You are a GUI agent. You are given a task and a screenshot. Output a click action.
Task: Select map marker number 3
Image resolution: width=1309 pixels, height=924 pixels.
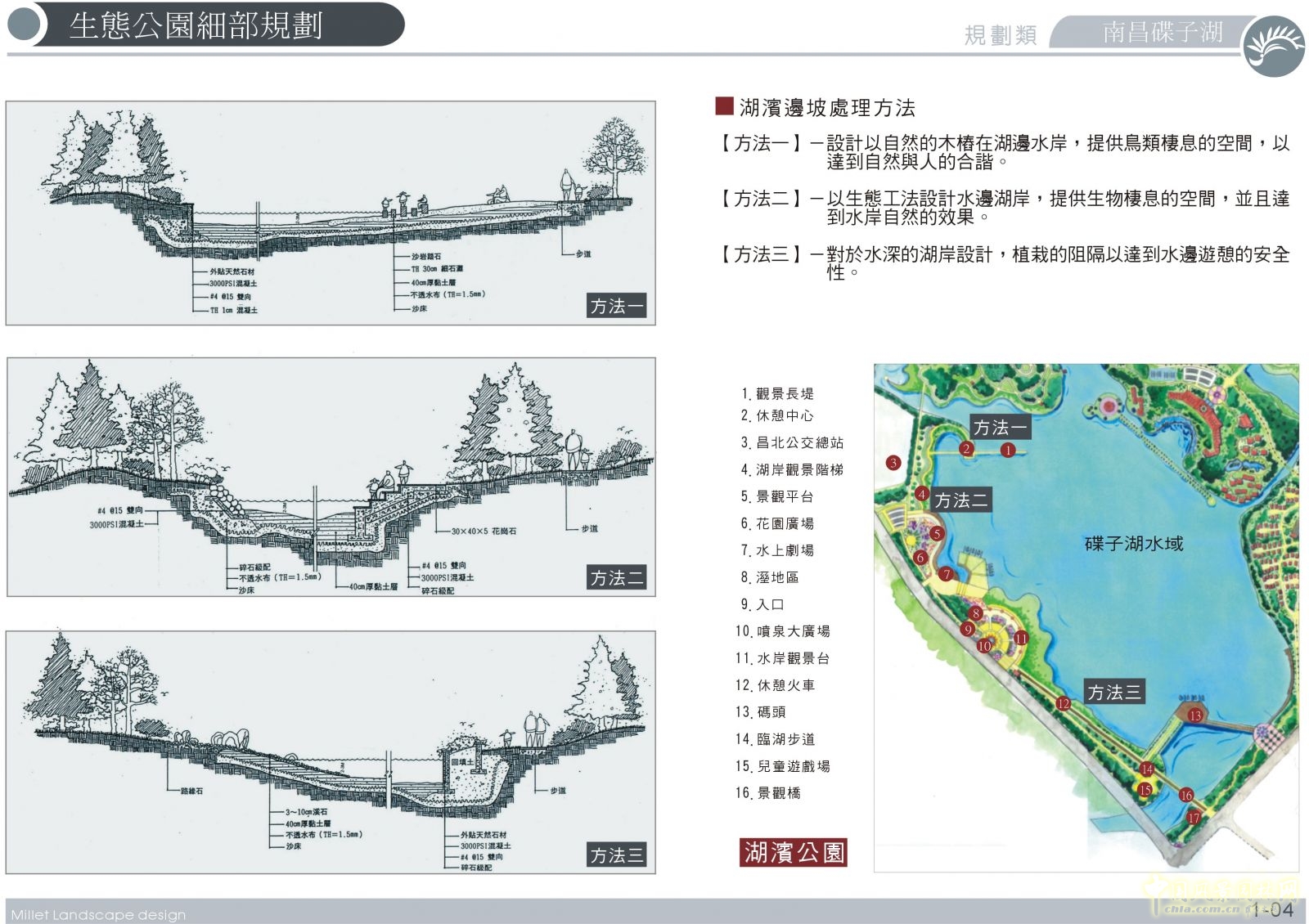pyautogui.click(x=893, y=463)
